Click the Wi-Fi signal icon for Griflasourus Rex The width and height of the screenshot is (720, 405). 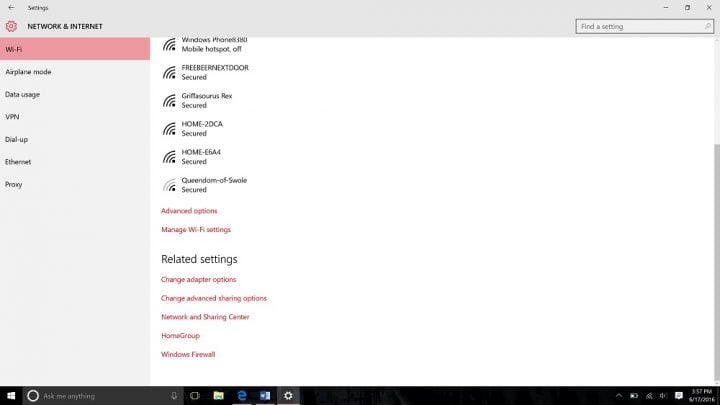point(169,101)
